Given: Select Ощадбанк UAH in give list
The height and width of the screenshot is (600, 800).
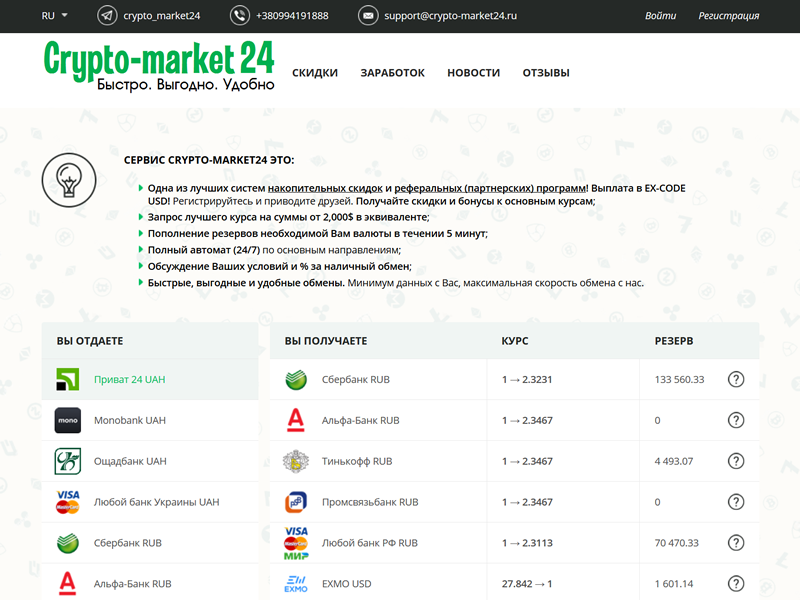Looking at the screenshot, I should tap(129, 462).
